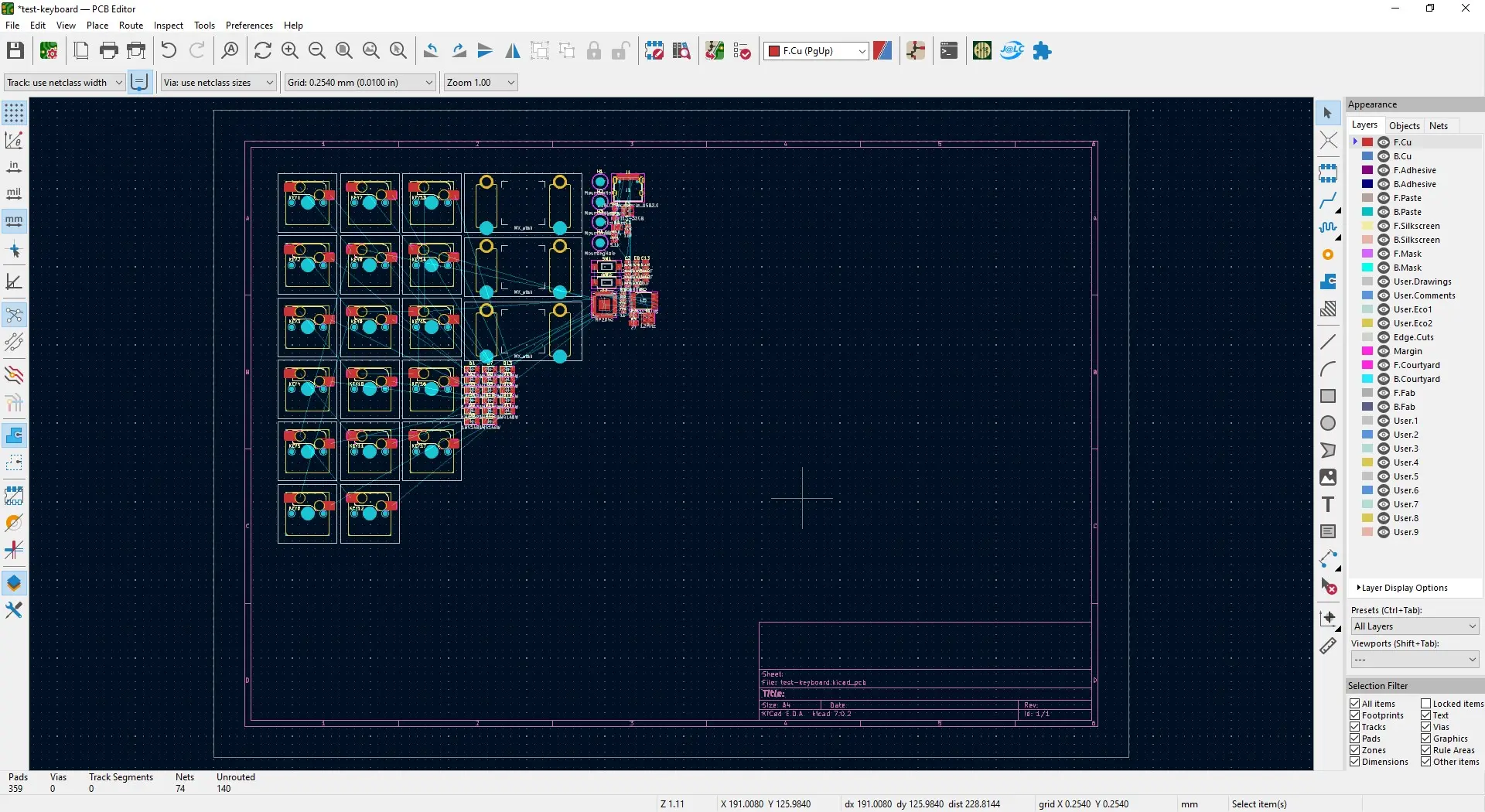Open the Via sizes dropdown

click(x=219, y=83)
